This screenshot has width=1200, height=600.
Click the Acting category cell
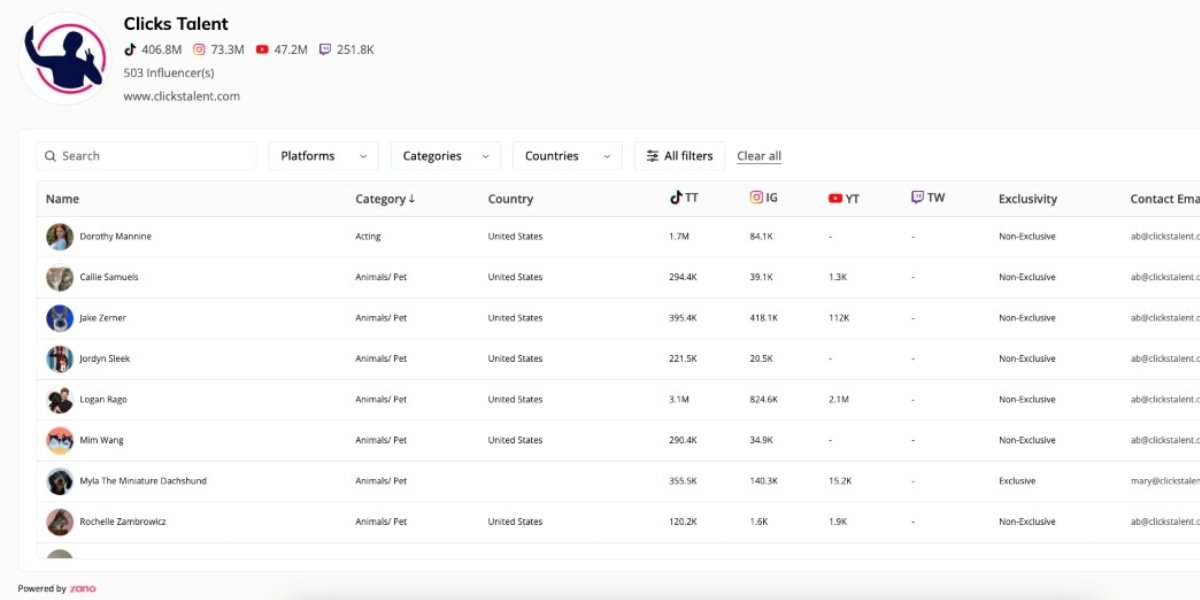point(368,237)
